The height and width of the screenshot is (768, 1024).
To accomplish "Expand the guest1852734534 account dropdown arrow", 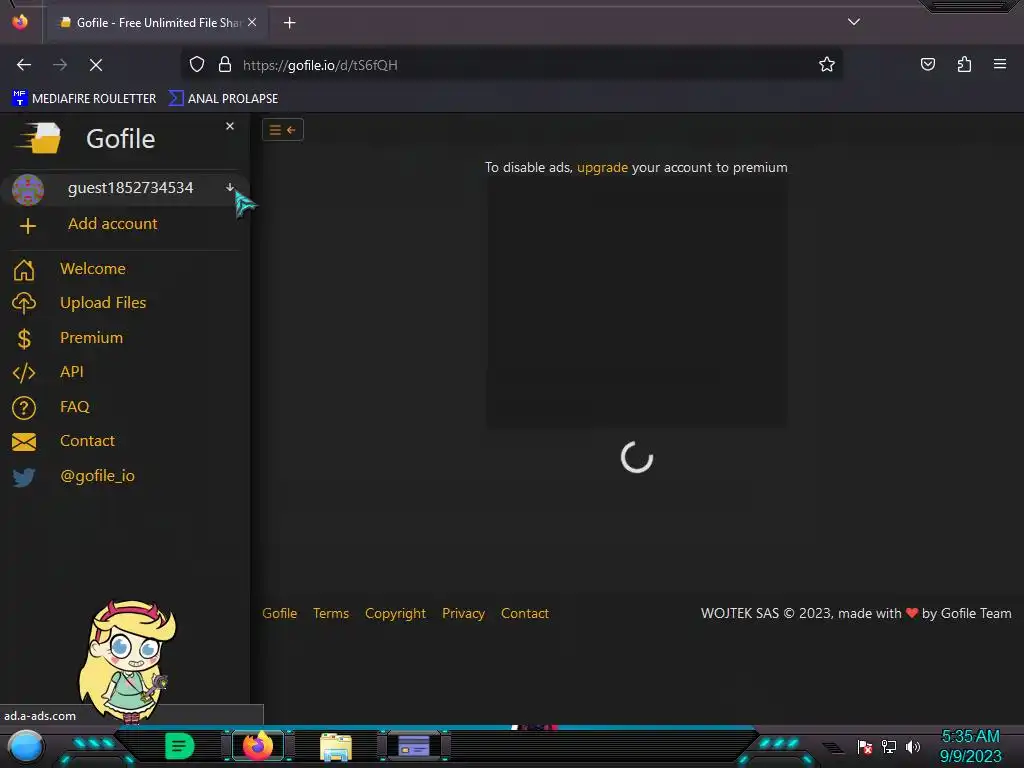I will (230, 187).
